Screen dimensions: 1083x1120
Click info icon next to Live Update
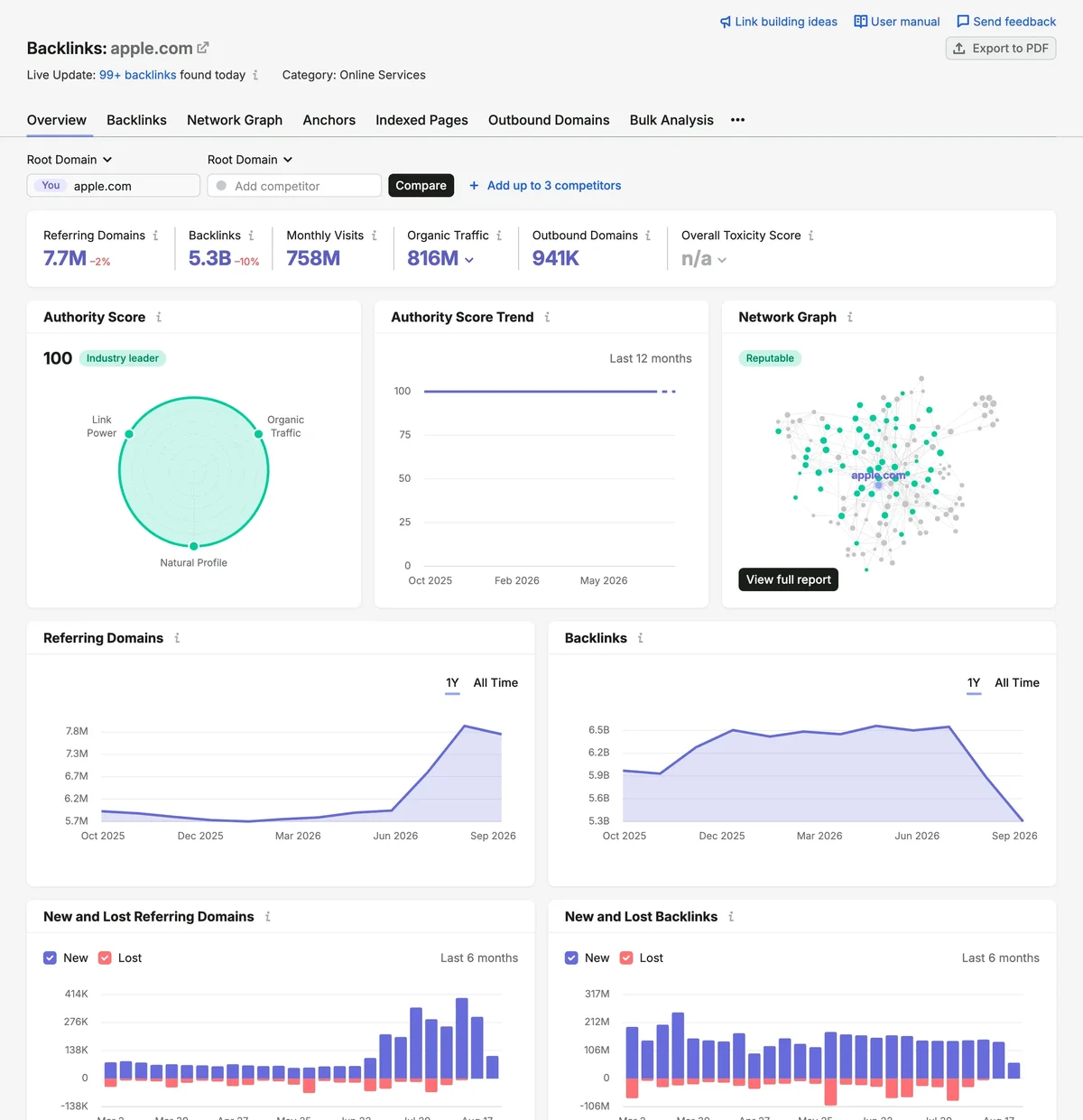255,75
